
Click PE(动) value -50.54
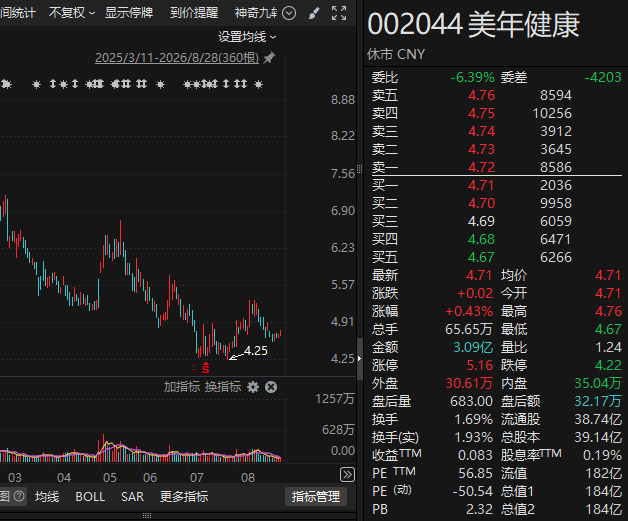[473, 491]
